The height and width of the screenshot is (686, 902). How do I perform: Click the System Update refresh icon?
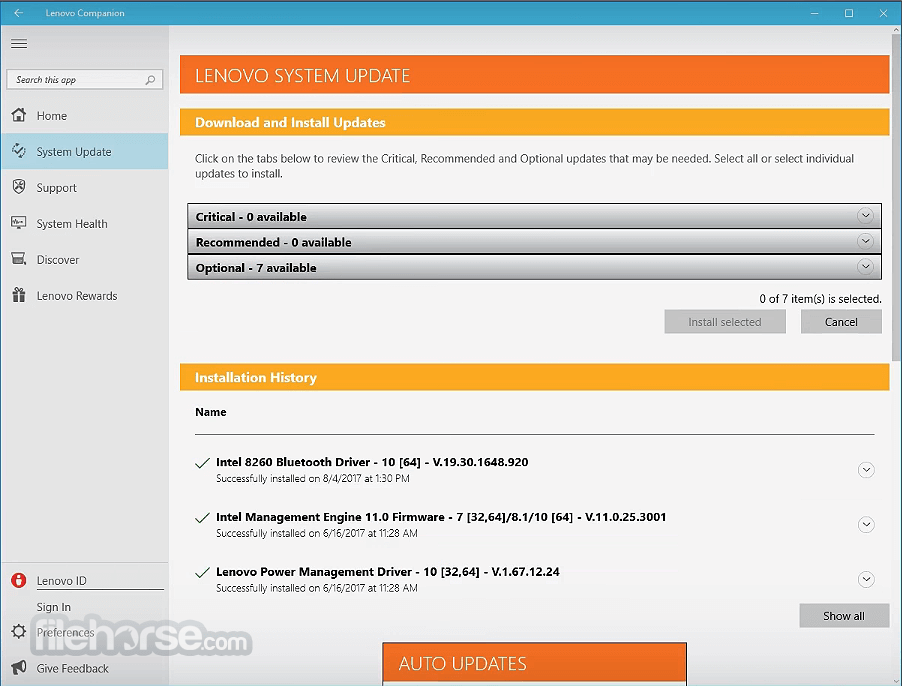(19, 151)
